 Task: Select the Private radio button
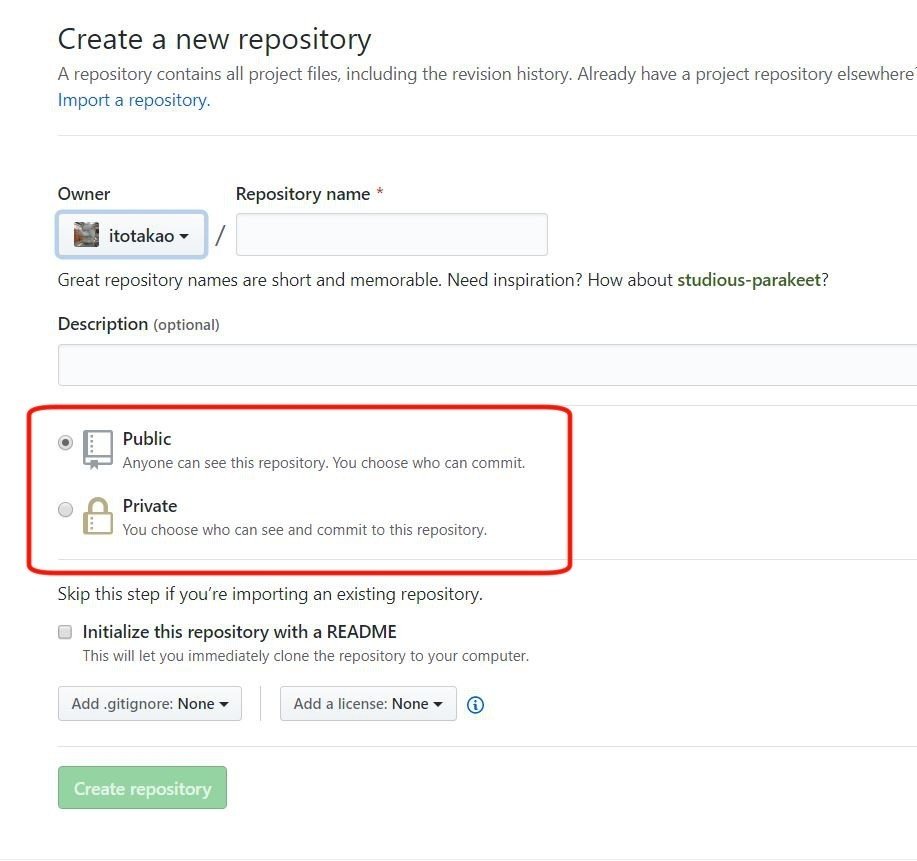[66, 510]
